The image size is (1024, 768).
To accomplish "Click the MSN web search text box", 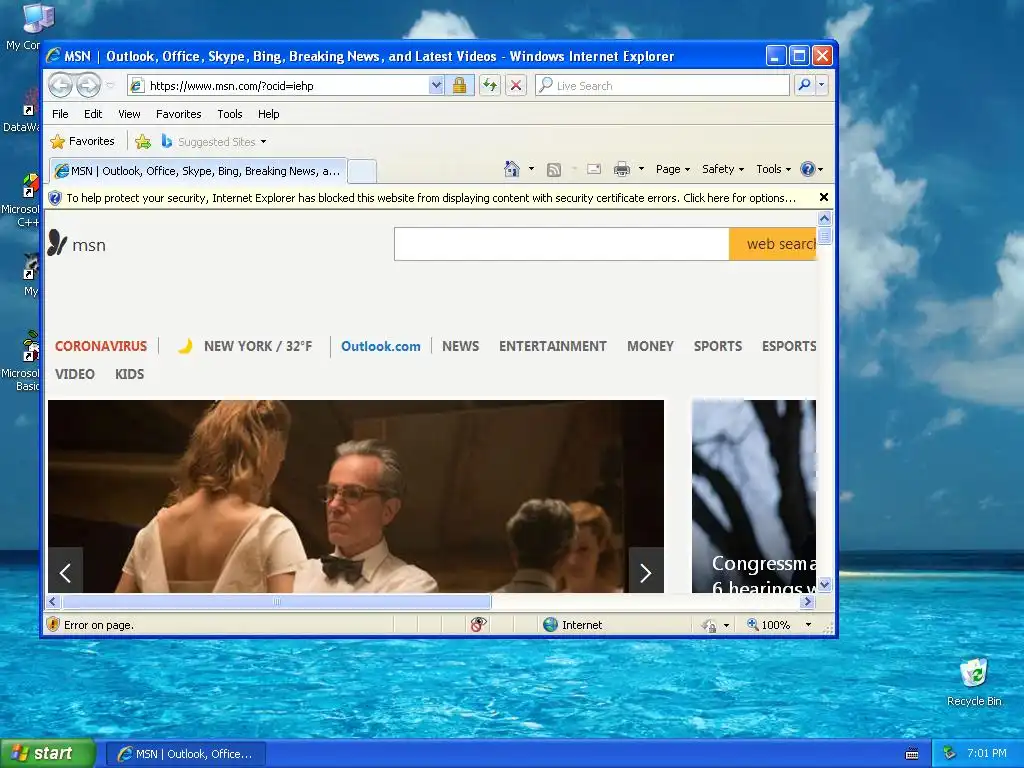I will 562,244.
